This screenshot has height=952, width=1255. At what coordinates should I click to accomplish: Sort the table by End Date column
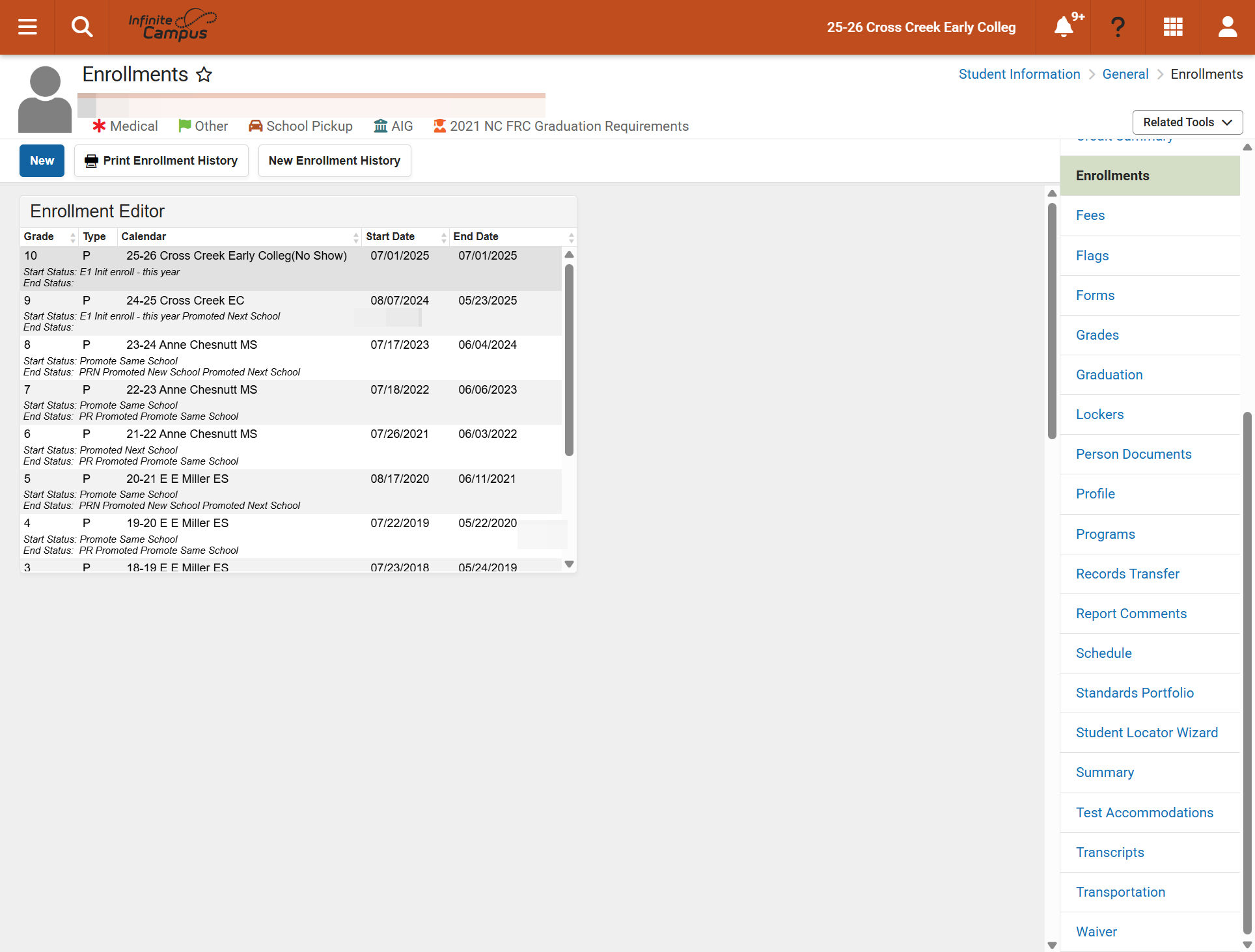(x=513, y=237)
